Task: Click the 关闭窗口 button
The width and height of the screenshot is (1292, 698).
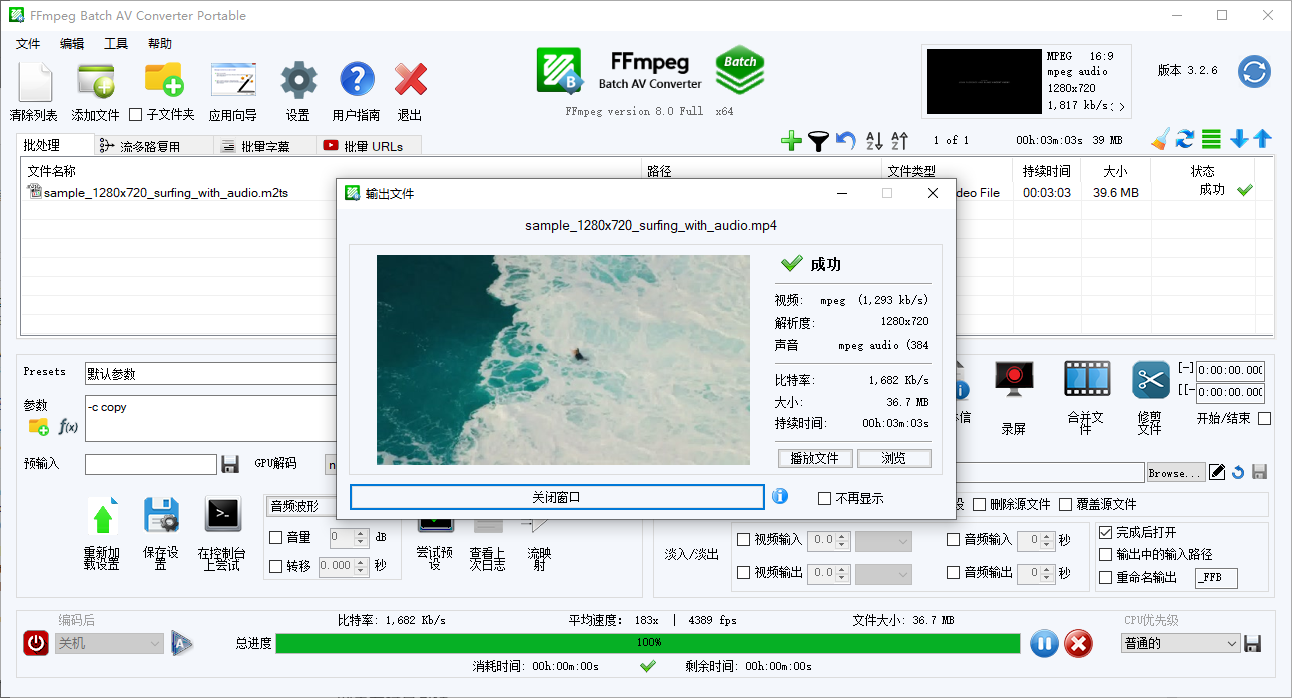Action: [x=557, y=496]
